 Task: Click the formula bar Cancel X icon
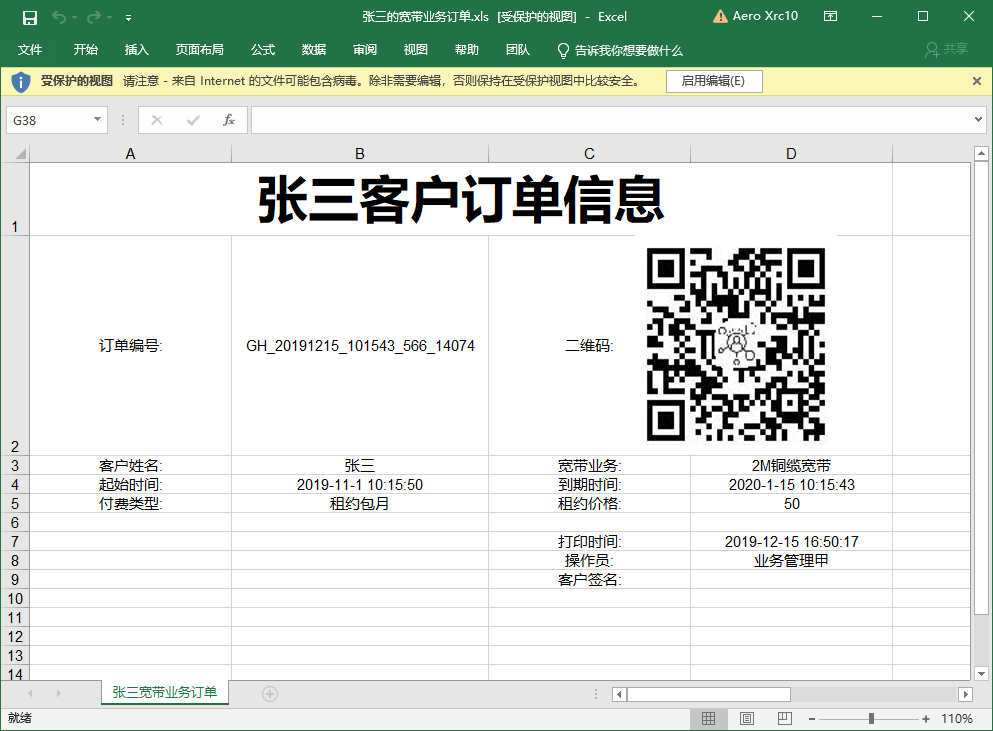pos(157,120)
